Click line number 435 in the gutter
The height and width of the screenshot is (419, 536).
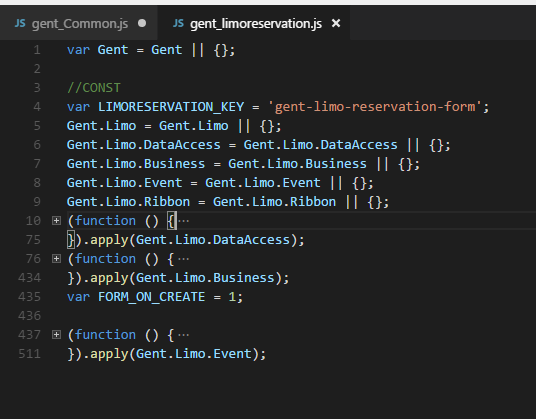29,297
